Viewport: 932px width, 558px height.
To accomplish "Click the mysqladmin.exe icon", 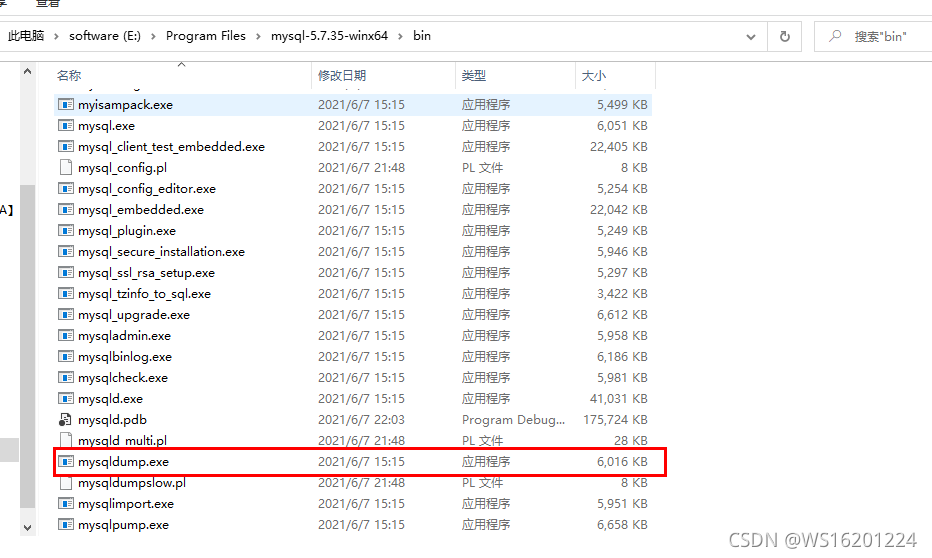I will (x=65, y=335).
